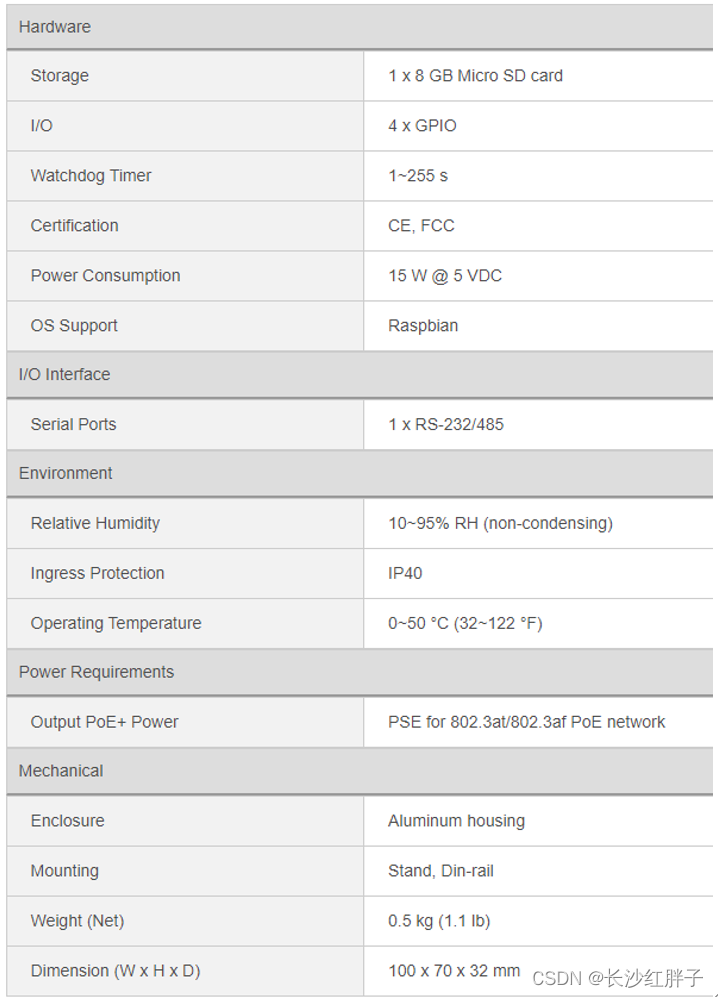Image resolution: width=718 pixels, height=997 pixels.
Task: Click the 'Aluminum housing' enclosure value
Action: click(x=456, y=821)
